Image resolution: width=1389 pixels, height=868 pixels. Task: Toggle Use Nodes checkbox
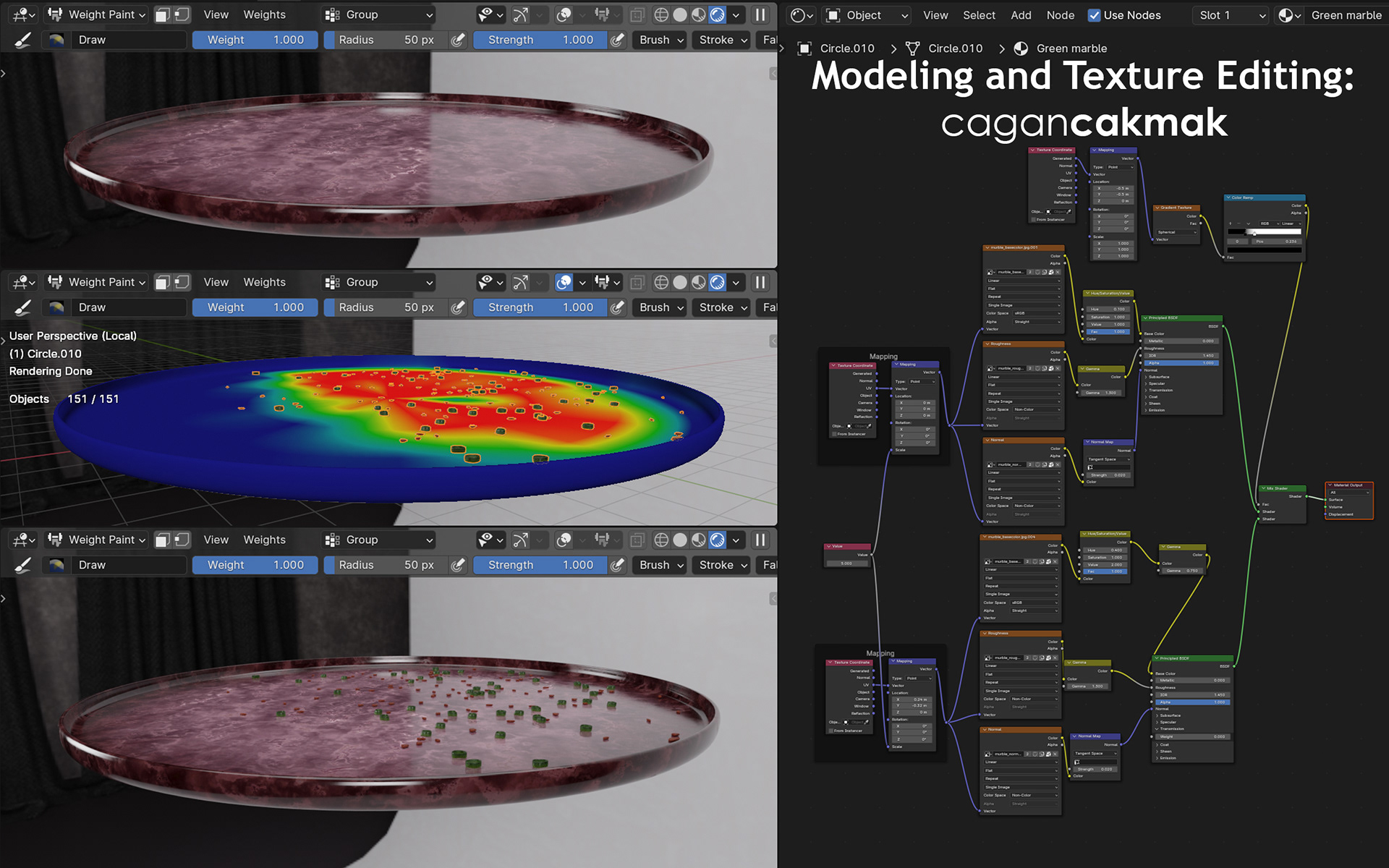click(x=1095, y=15)
